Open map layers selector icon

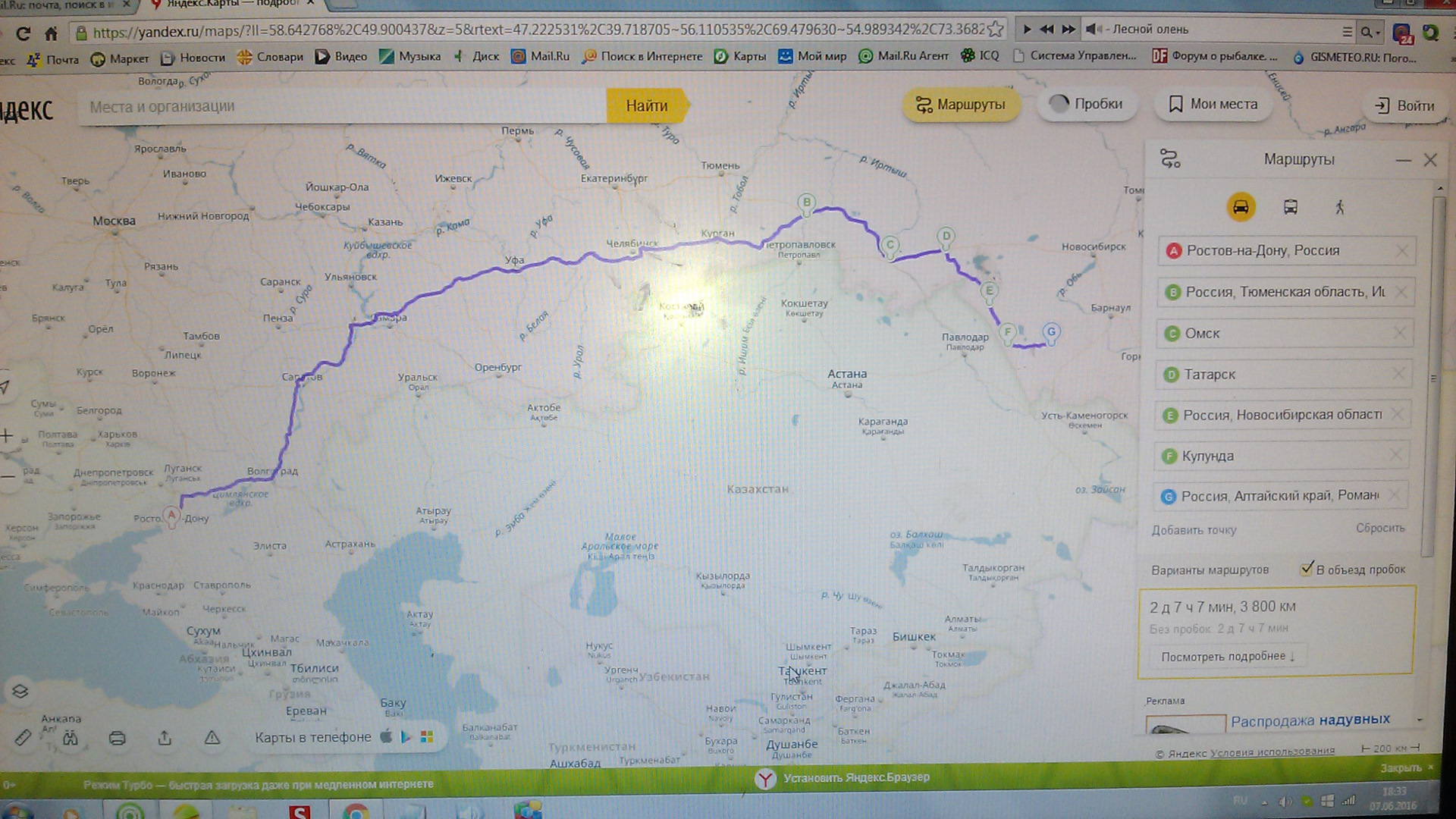[x=20, y=691]
